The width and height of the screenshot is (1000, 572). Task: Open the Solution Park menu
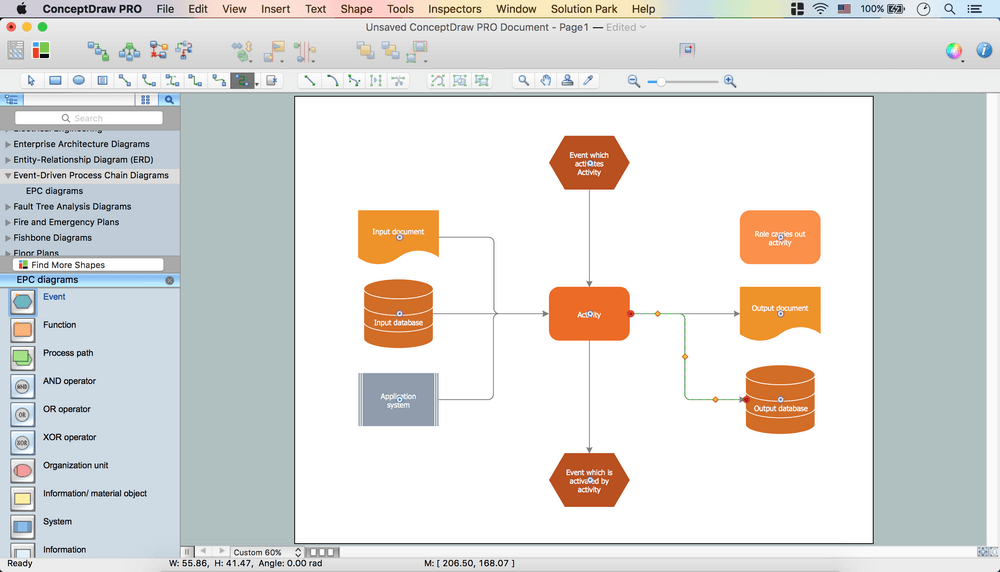pos(585,9)
